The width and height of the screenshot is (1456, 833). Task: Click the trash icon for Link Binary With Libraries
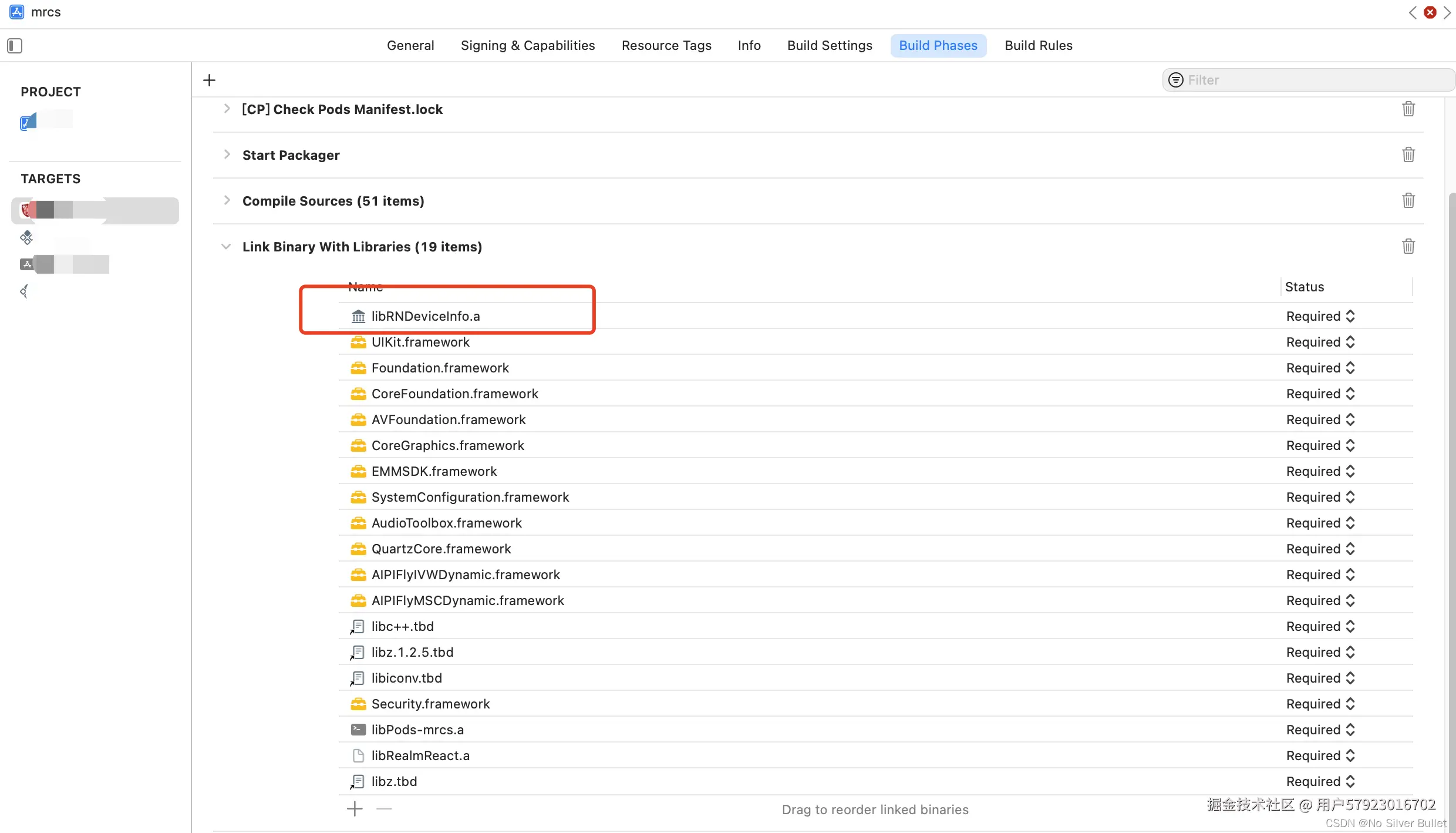[1408, 247]
